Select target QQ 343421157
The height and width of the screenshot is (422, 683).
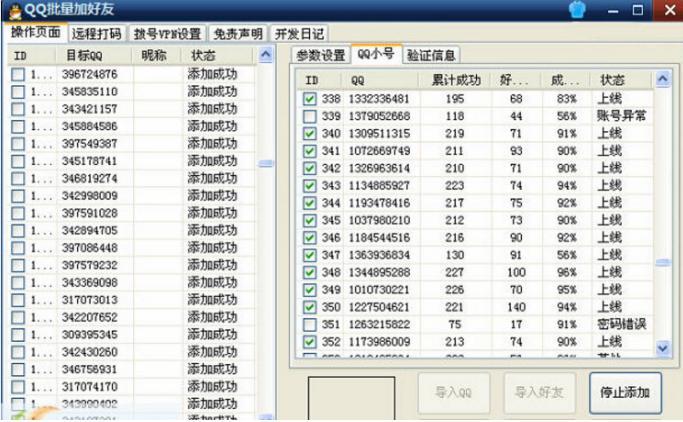tap(90, 109)
